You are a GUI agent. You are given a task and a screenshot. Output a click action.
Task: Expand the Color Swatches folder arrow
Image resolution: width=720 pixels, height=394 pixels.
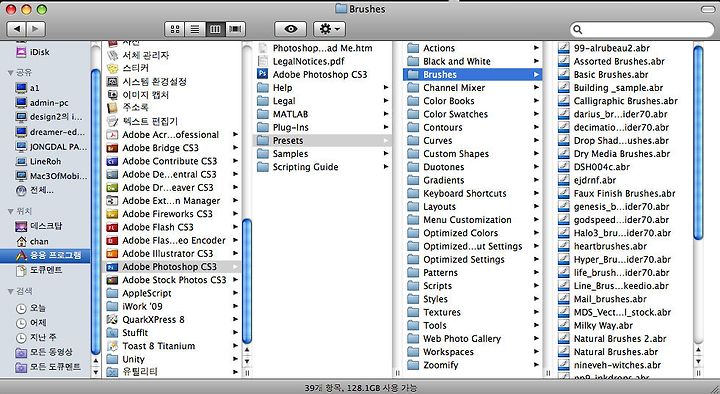tap(536, 114)
